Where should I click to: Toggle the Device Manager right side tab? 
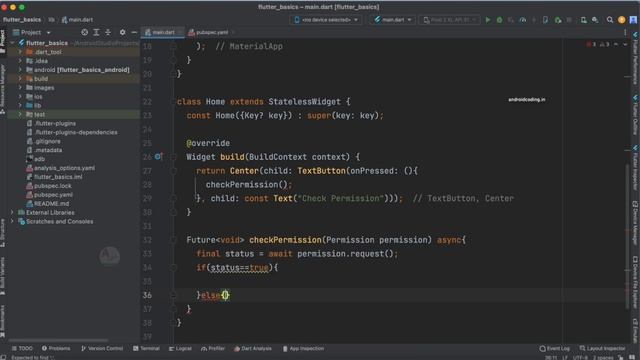(636, 223)
